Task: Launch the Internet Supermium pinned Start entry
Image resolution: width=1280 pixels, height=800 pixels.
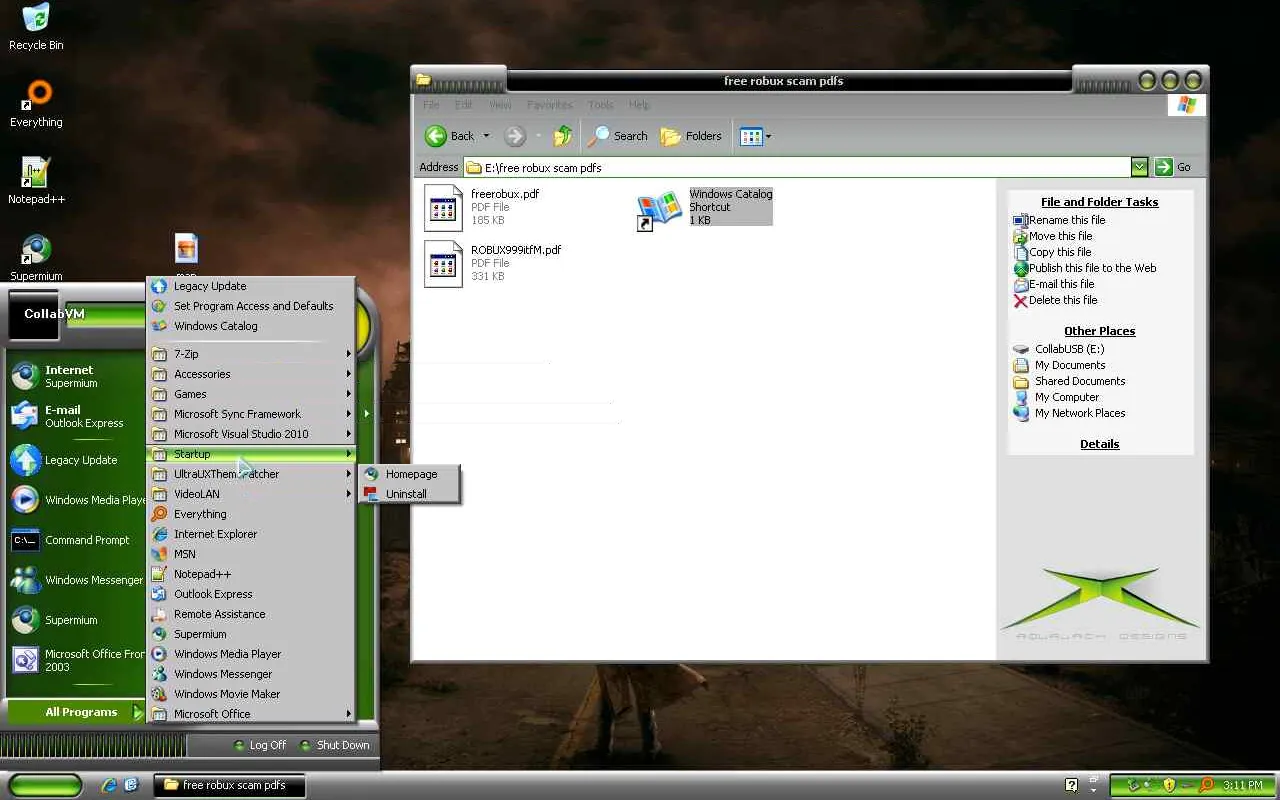Action: click(x=72, y=376)
